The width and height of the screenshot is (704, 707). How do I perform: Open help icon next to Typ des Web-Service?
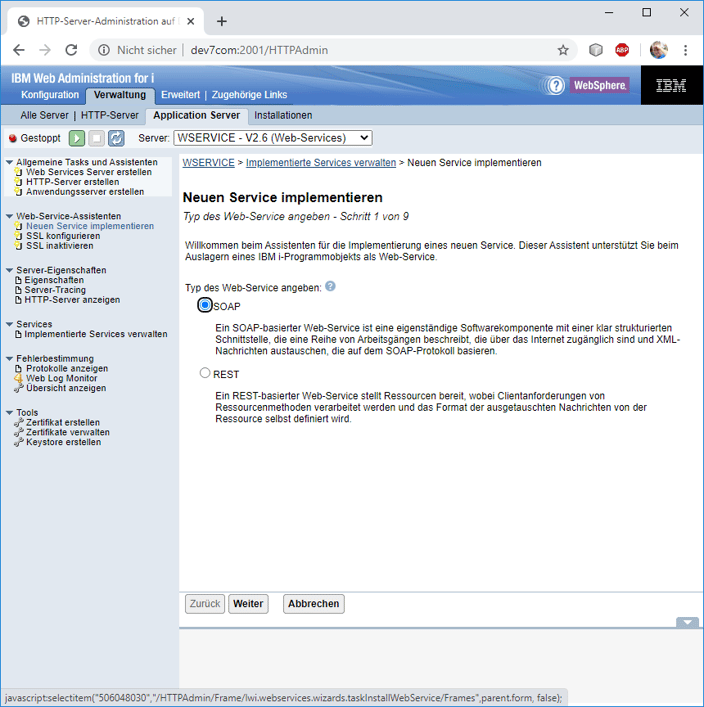(331, 286)
